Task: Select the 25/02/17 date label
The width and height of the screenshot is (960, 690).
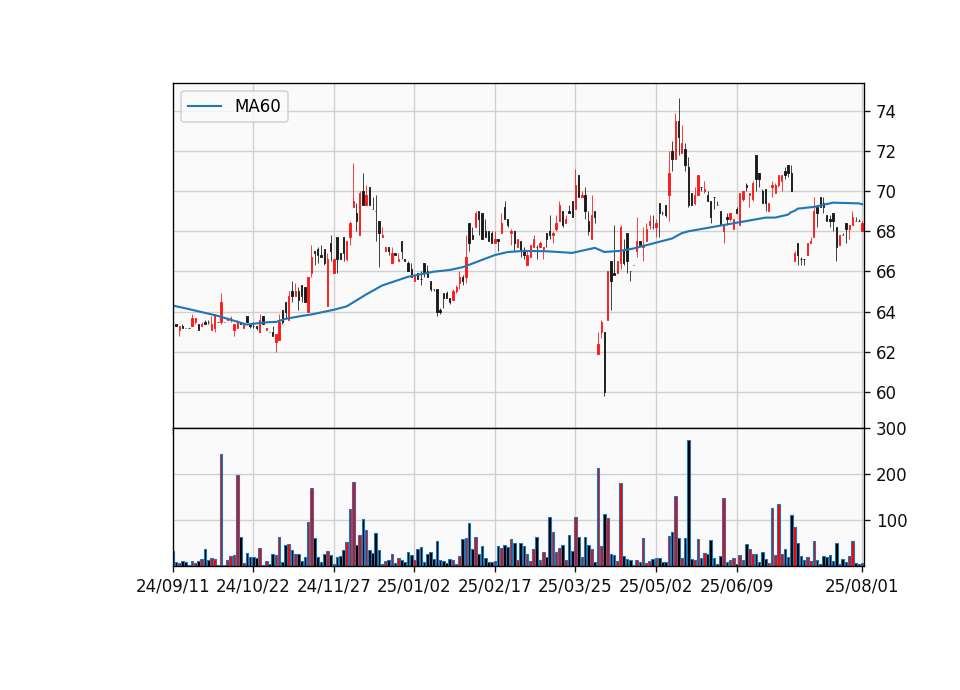Action: [495, 586]
